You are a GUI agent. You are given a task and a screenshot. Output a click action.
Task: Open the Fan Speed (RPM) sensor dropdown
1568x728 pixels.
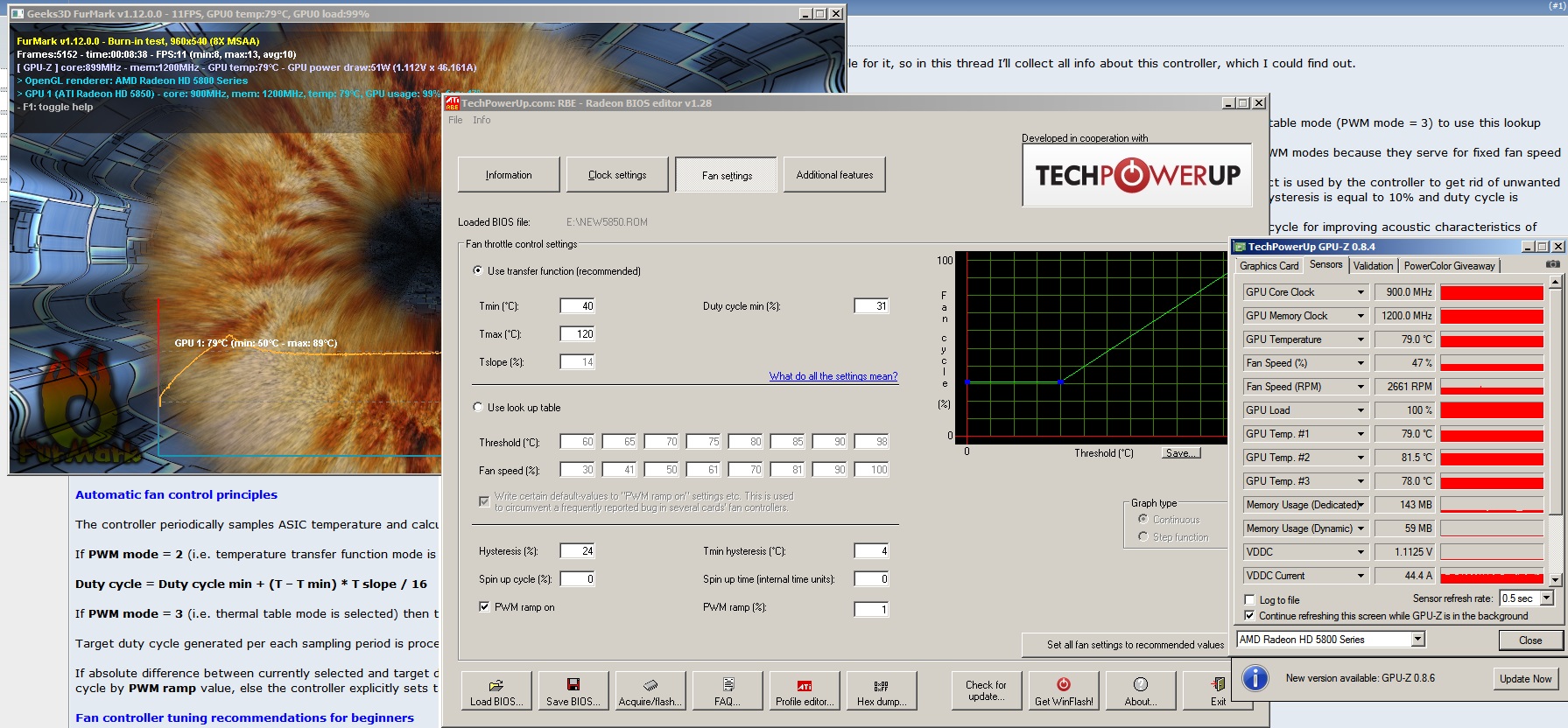(x=1361, y=387)
